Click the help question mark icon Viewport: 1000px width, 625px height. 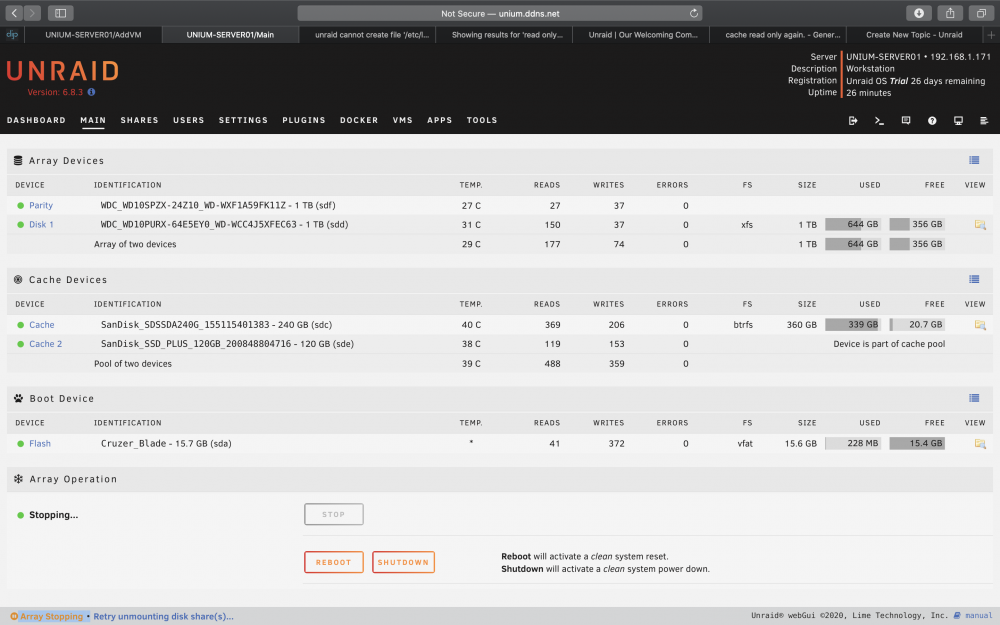(x=932, y=121)
